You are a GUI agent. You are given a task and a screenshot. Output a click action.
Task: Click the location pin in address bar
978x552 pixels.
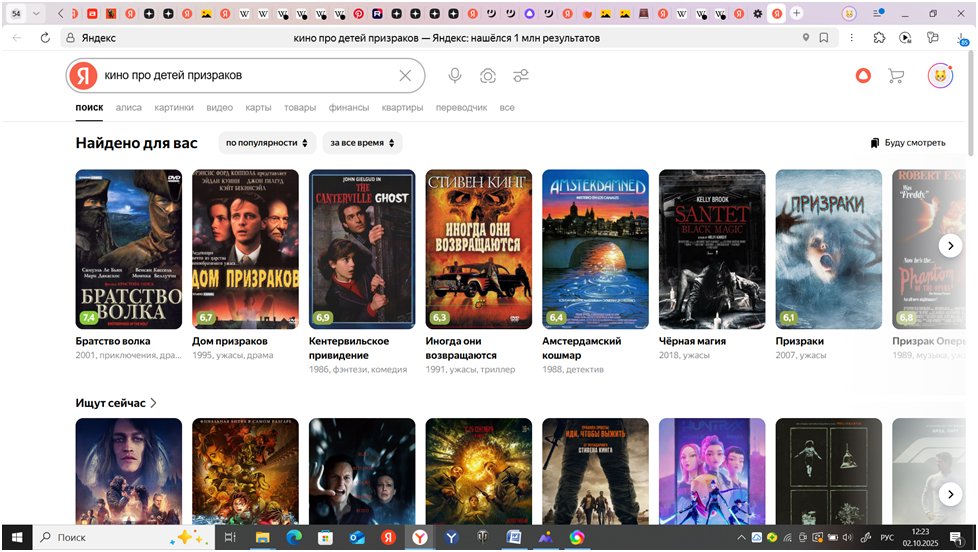click(806, 38)
